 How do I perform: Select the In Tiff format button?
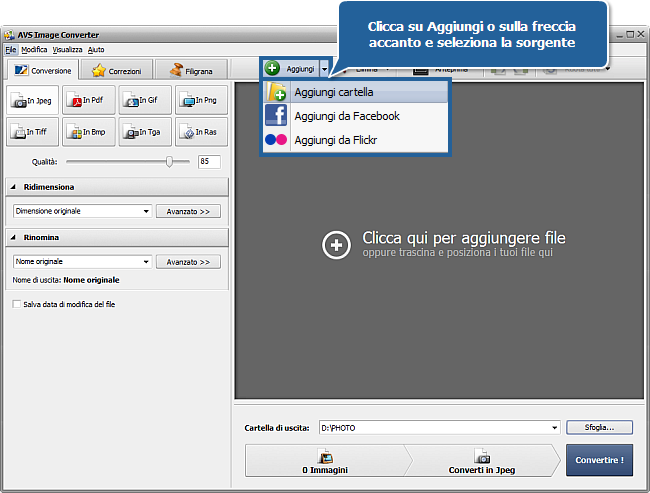coord(32,132)
